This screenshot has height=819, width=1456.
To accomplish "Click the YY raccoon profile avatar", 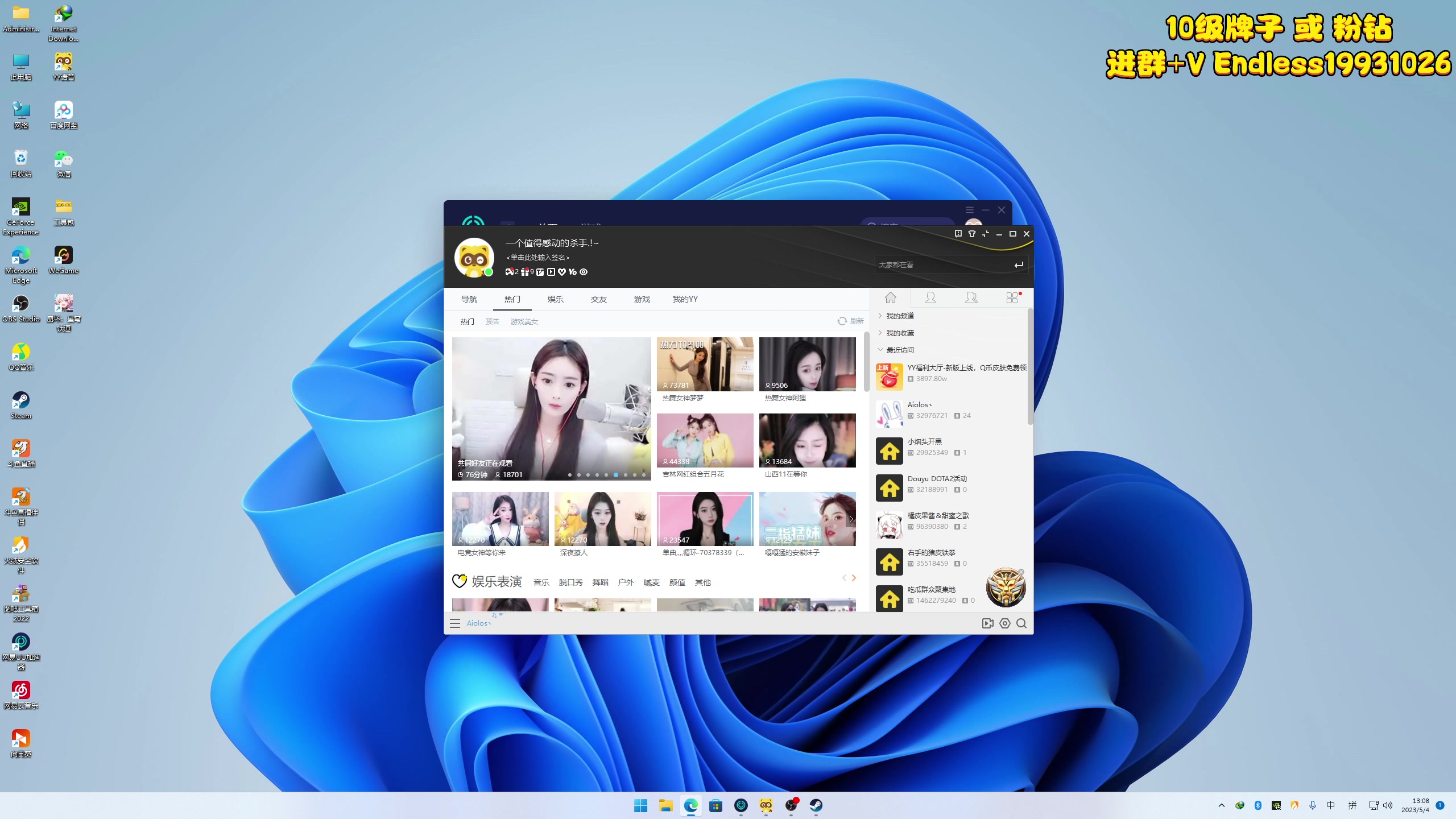I will coord(474,258).
